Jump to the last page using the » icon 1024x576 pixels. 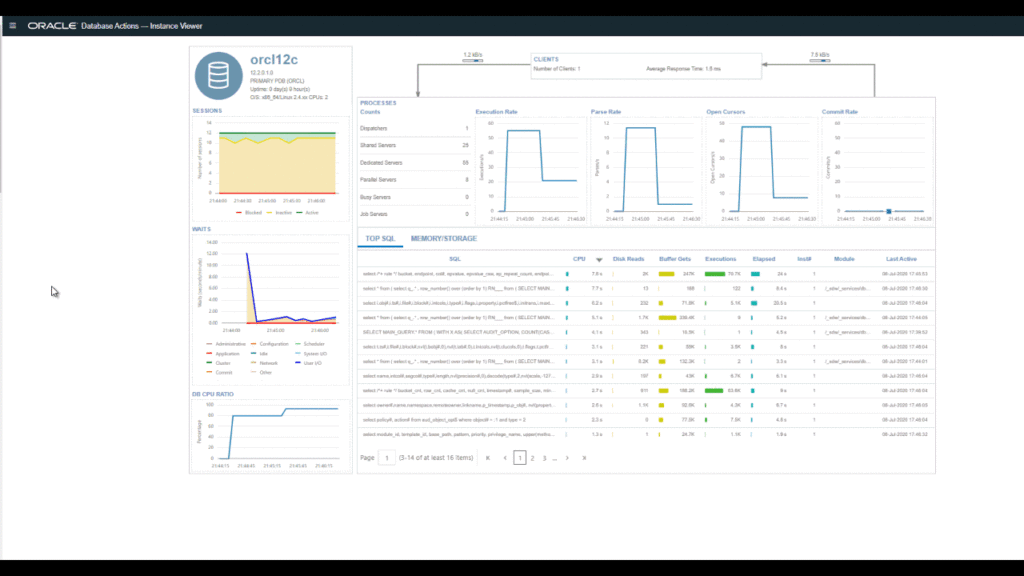585,457
